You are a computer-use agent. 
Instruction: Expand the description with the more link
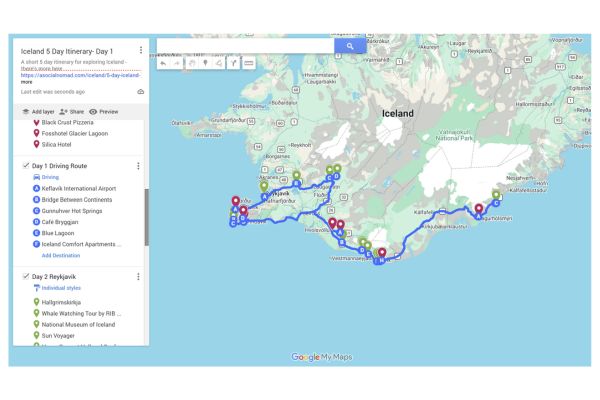pos(26,82)
